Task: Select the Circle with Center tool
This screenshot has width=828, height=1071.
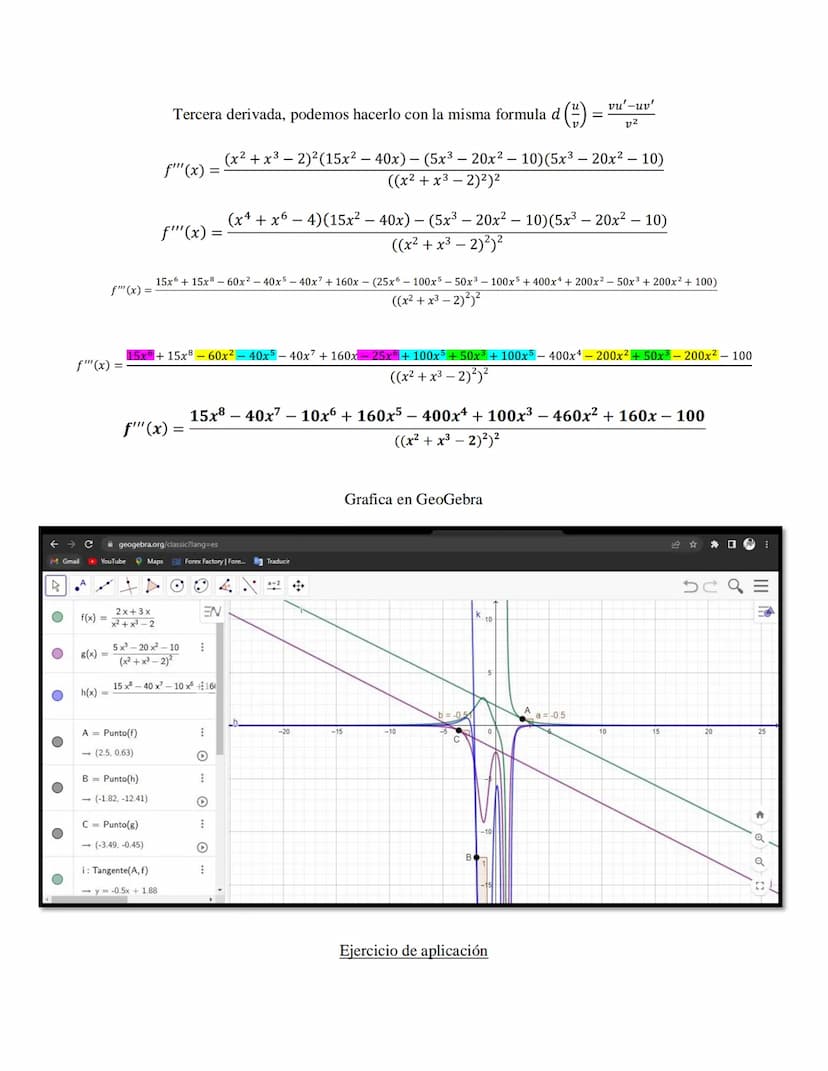Action: [x=177, y=586]
